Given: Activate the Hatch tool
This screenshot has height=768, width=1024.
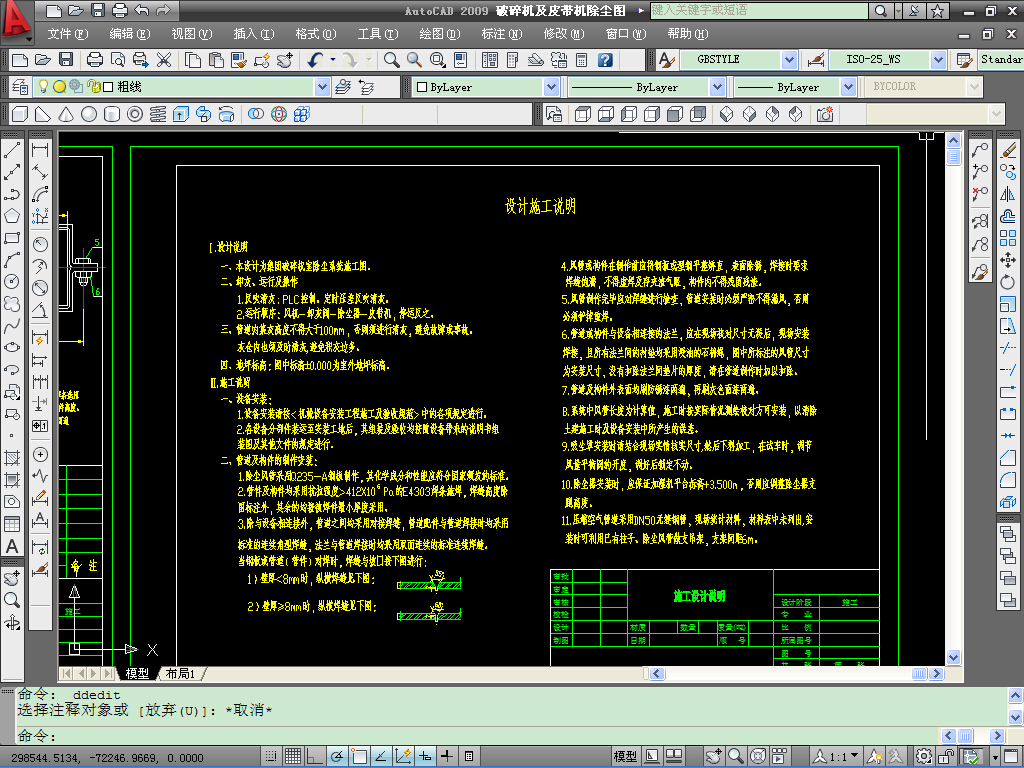Looking at the screenshot, I should click(12, 458).
